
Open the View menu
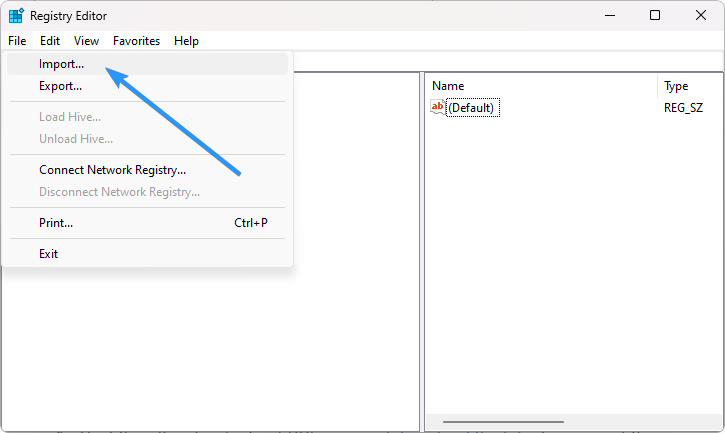tap(86, 41)
